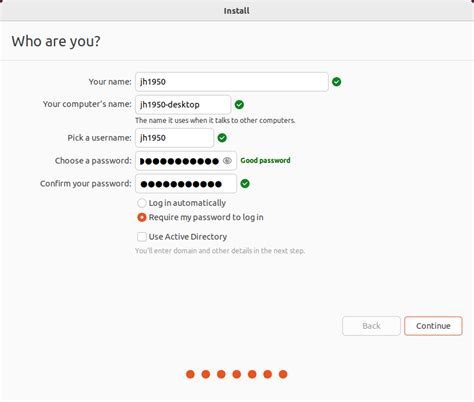Click the green checkmark beside Confirm password
Viewport: 474px width, 402px height.
point(245,183)
